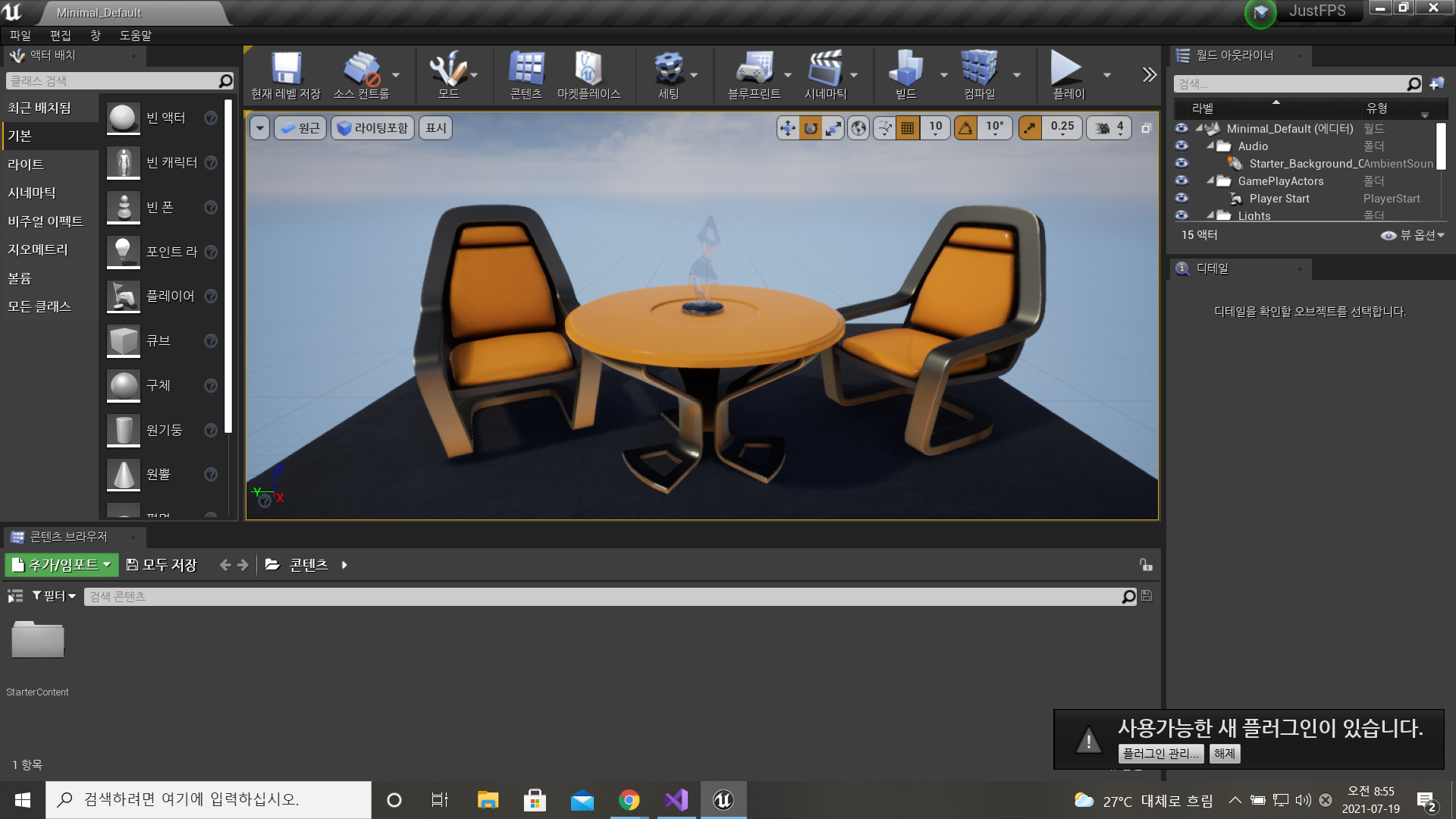Toggle the grid snapping button in viewport
Screen dimensions: 1456x819
pos(907,128)
